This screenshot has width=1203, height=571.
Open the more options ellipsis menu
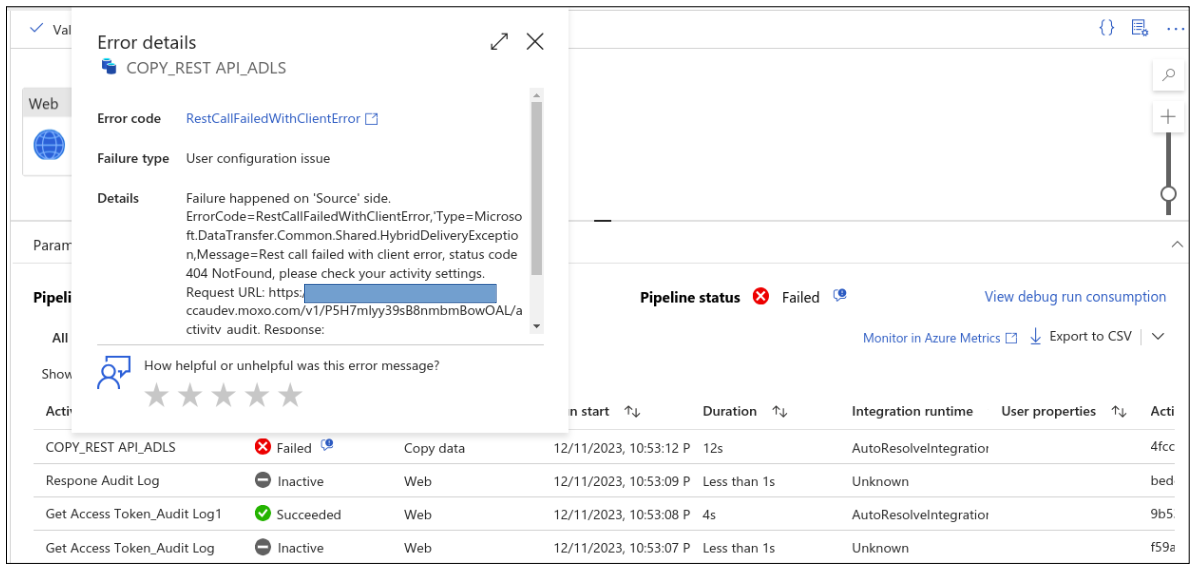[x=1174, y=28]
